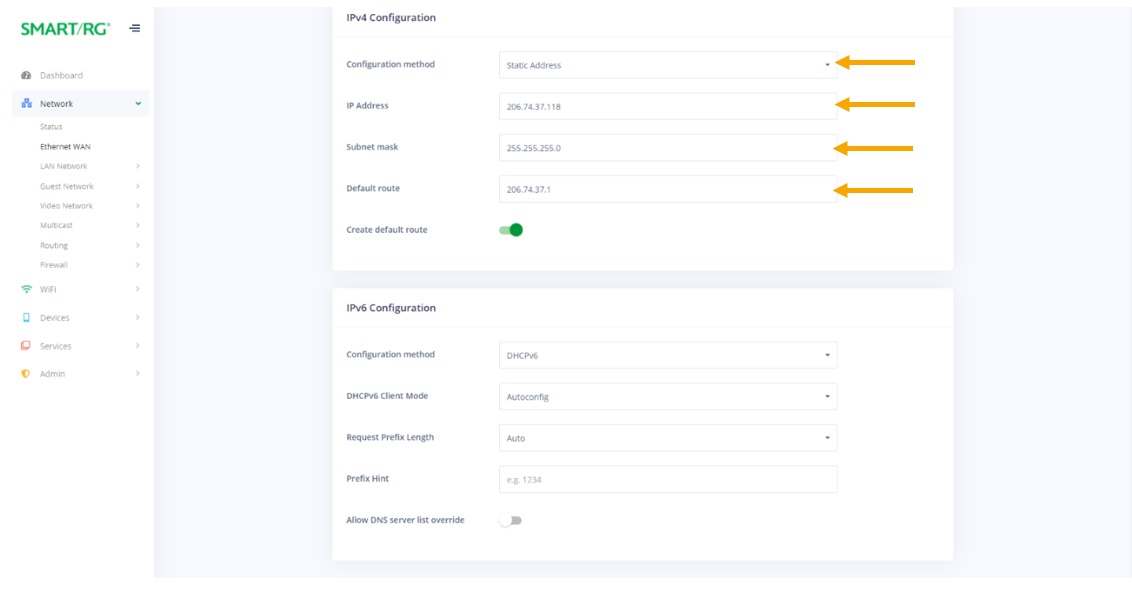Click the Admin shield icon
This screenshot has width=1132, height=589.
point(26,374)
